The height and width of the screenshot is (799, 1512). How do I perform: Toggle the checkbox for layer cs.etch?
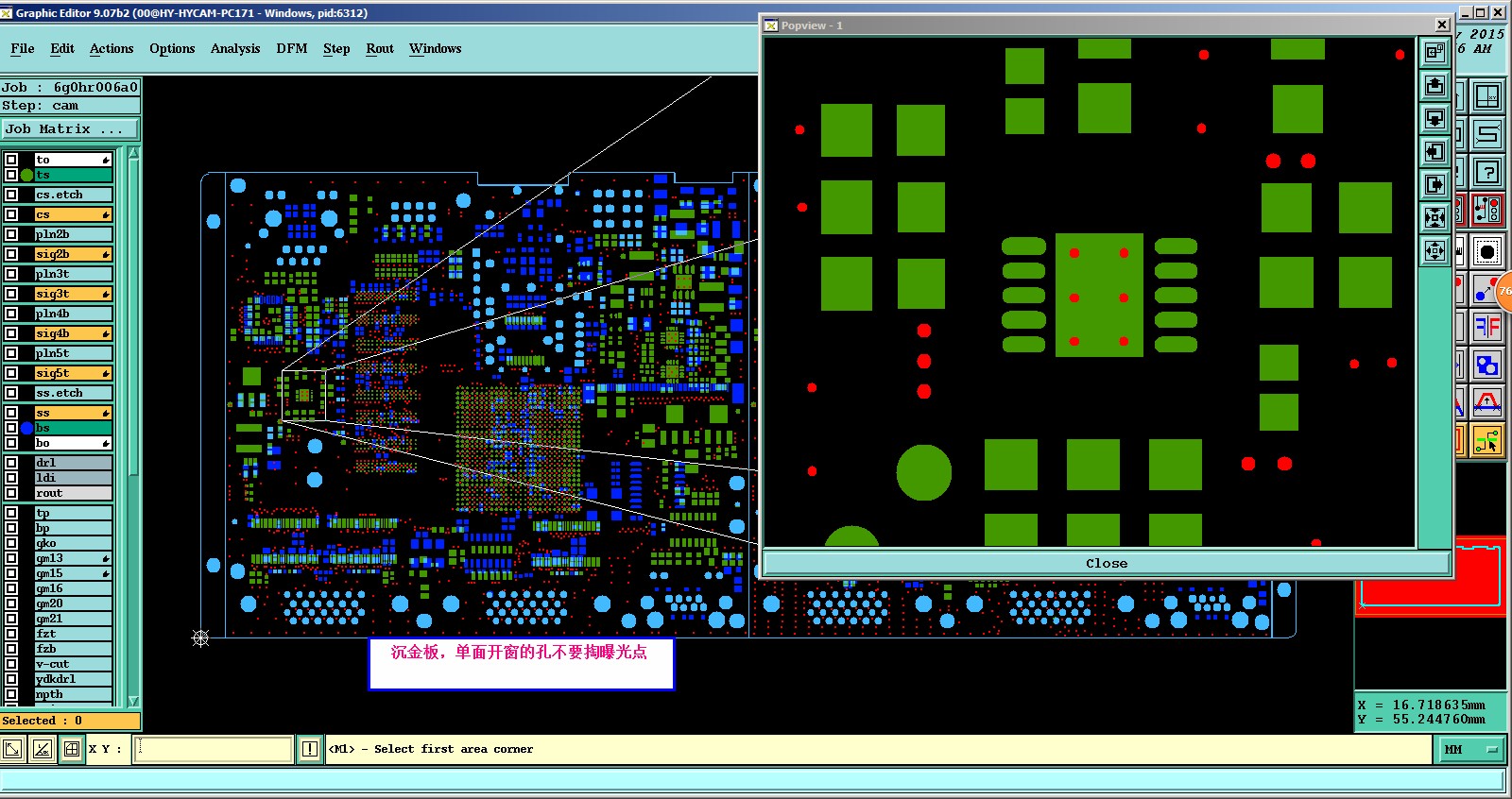point(11,195)
